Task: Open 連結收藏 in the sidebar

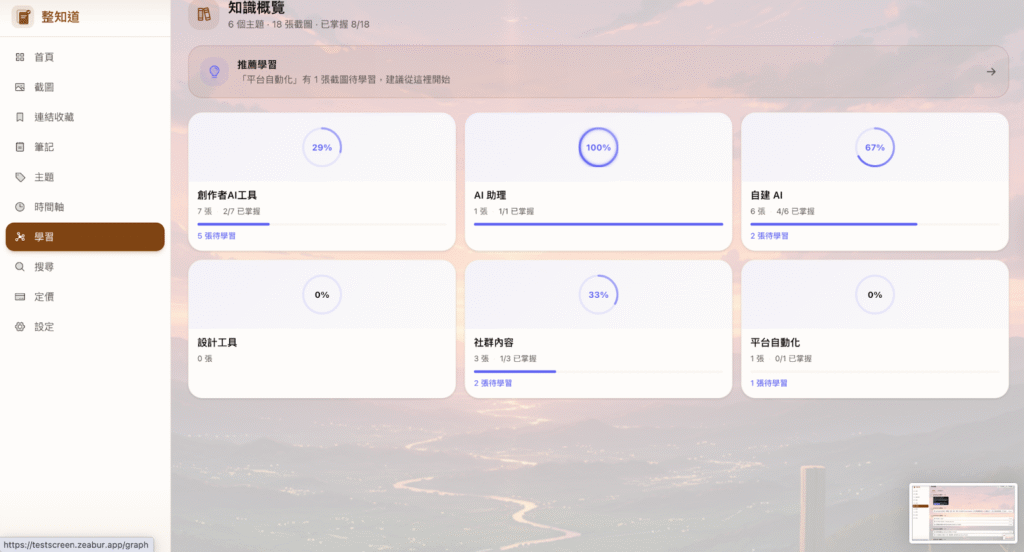Action: (x=85, y=117)
